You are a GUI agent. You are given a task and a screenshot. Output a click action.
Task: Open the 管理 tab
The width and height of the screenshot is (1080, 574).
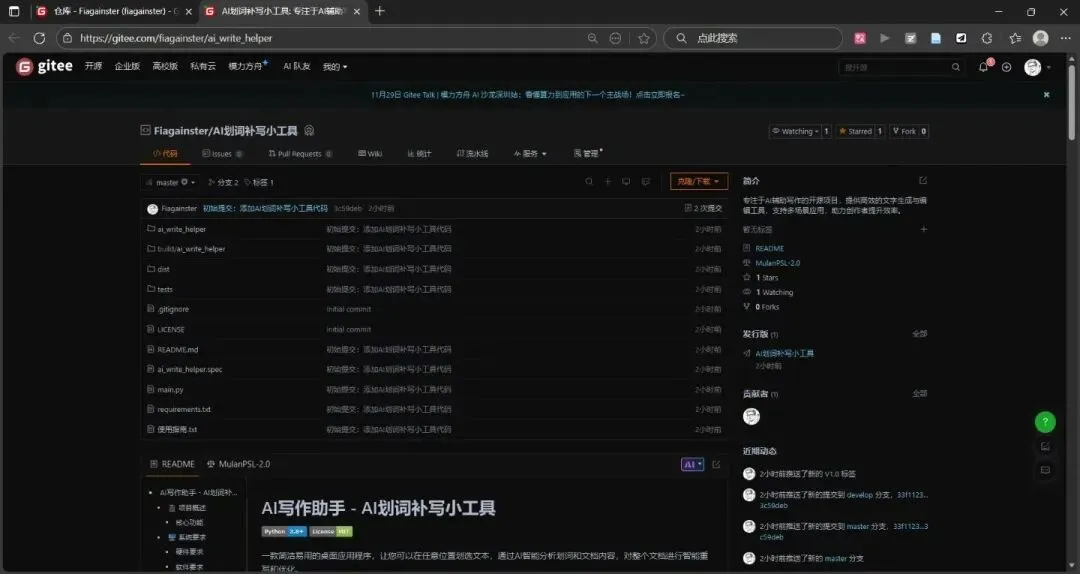click(587, 154)
